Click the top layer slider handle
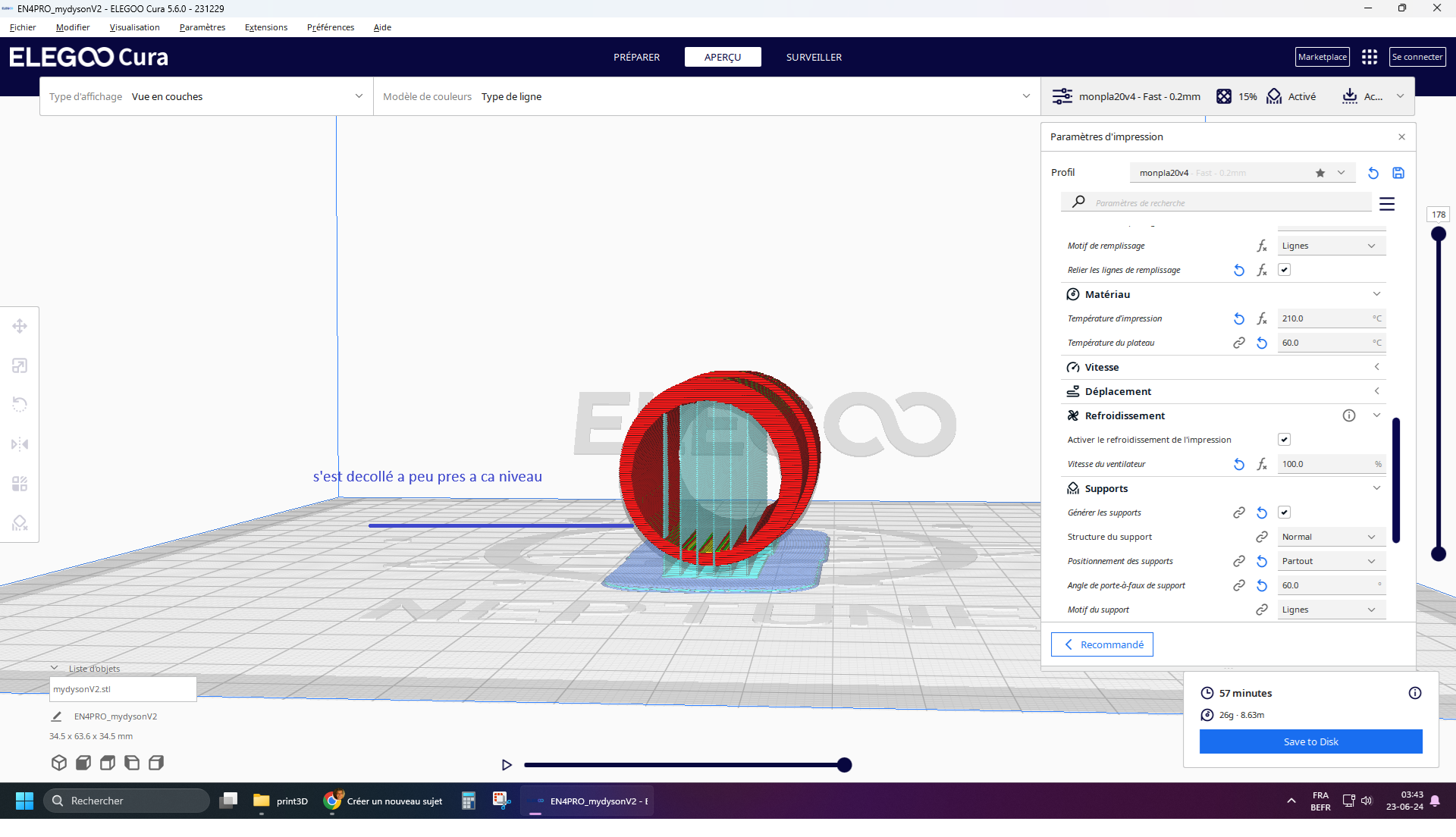Image resolution: width=1456 pixels, height=837 pixels. (1439, 234)
